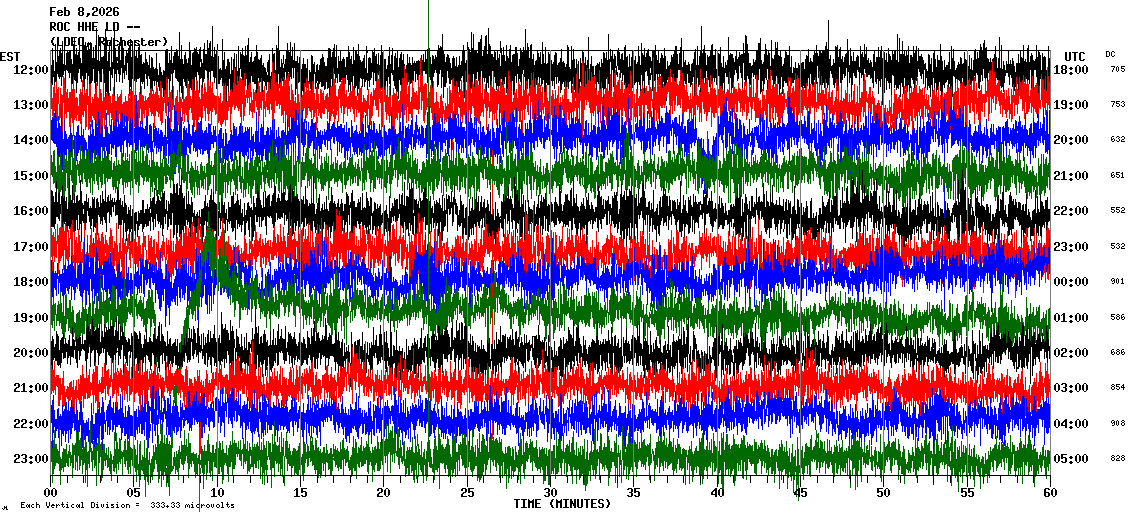Click the DC column header
This screenshot has width=1130, height=519.
click(1110, 54)
